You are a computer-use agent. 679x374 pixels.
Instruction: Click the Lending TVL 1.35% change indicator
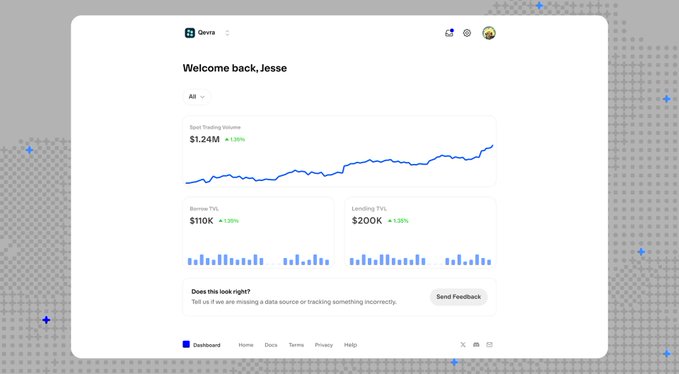[x=398, y=221]
